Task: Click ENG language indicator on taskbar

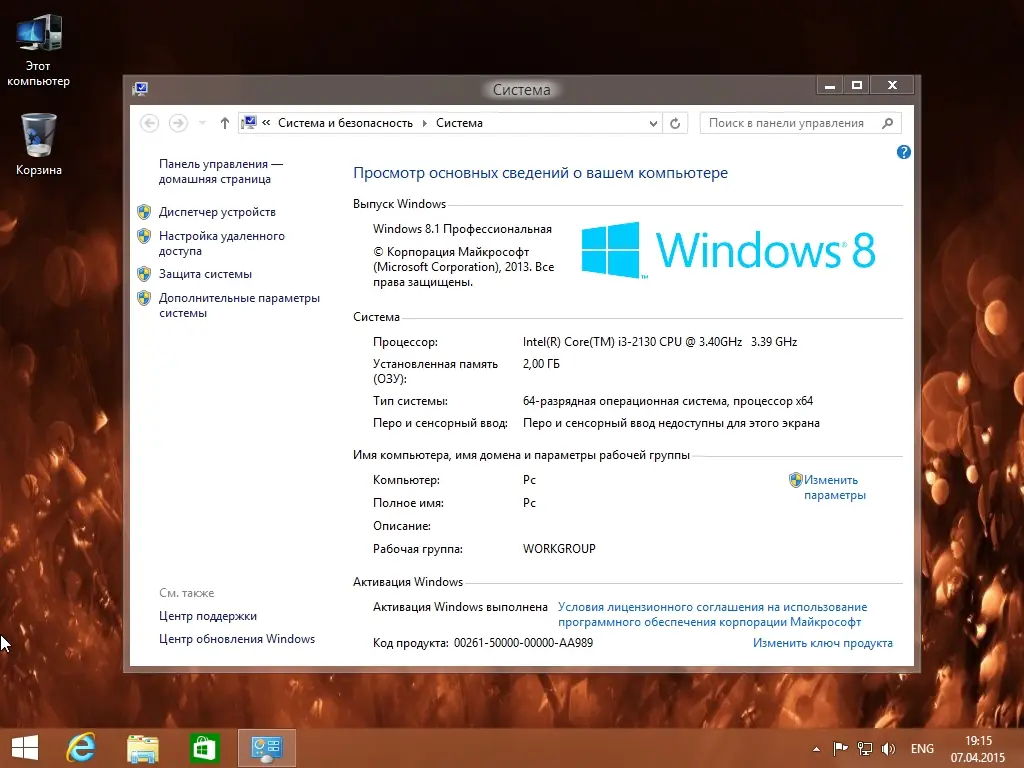Action: point(922,748)
